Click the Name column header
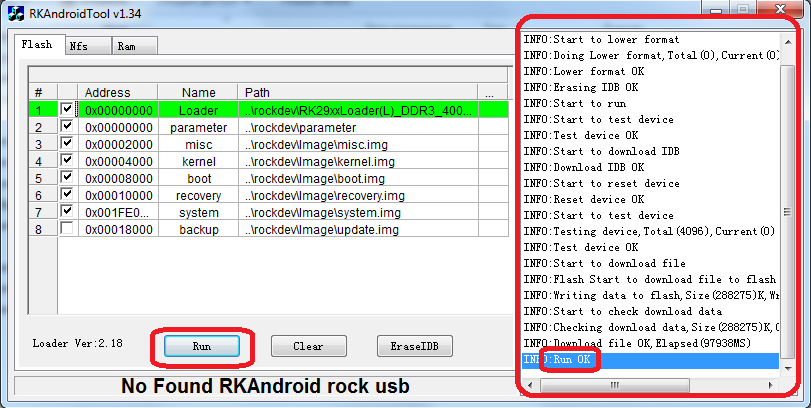 198,93
